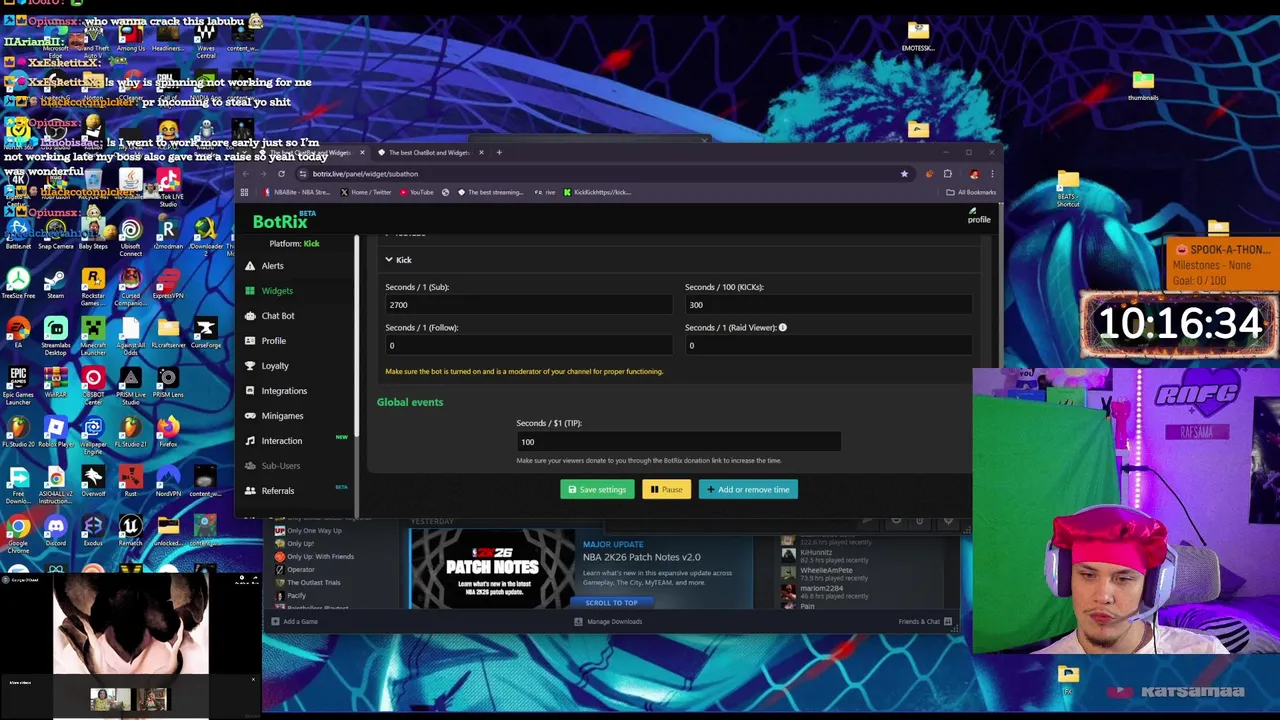The width and height of the screenshot is (1280, 720).
Task: Open CurseForge desktop shortcut
Action: point(206,333)
